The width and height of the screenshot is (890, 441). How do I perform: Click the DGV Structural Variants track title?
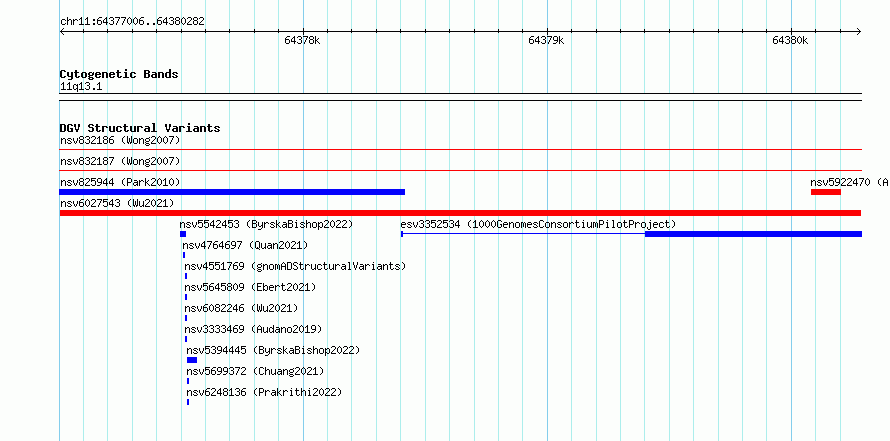tap(140, 128)
